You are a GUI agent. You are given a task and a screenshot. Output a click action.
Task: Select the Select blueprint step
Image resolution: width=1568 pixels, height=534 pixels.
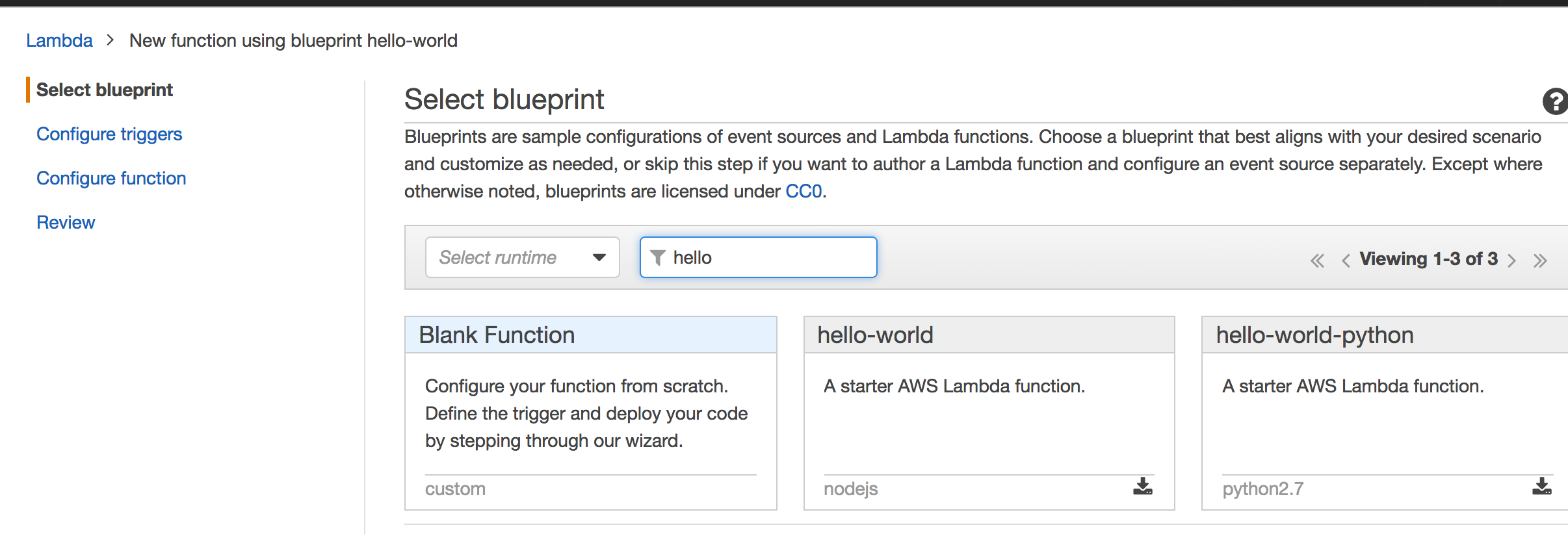[105, 90]
